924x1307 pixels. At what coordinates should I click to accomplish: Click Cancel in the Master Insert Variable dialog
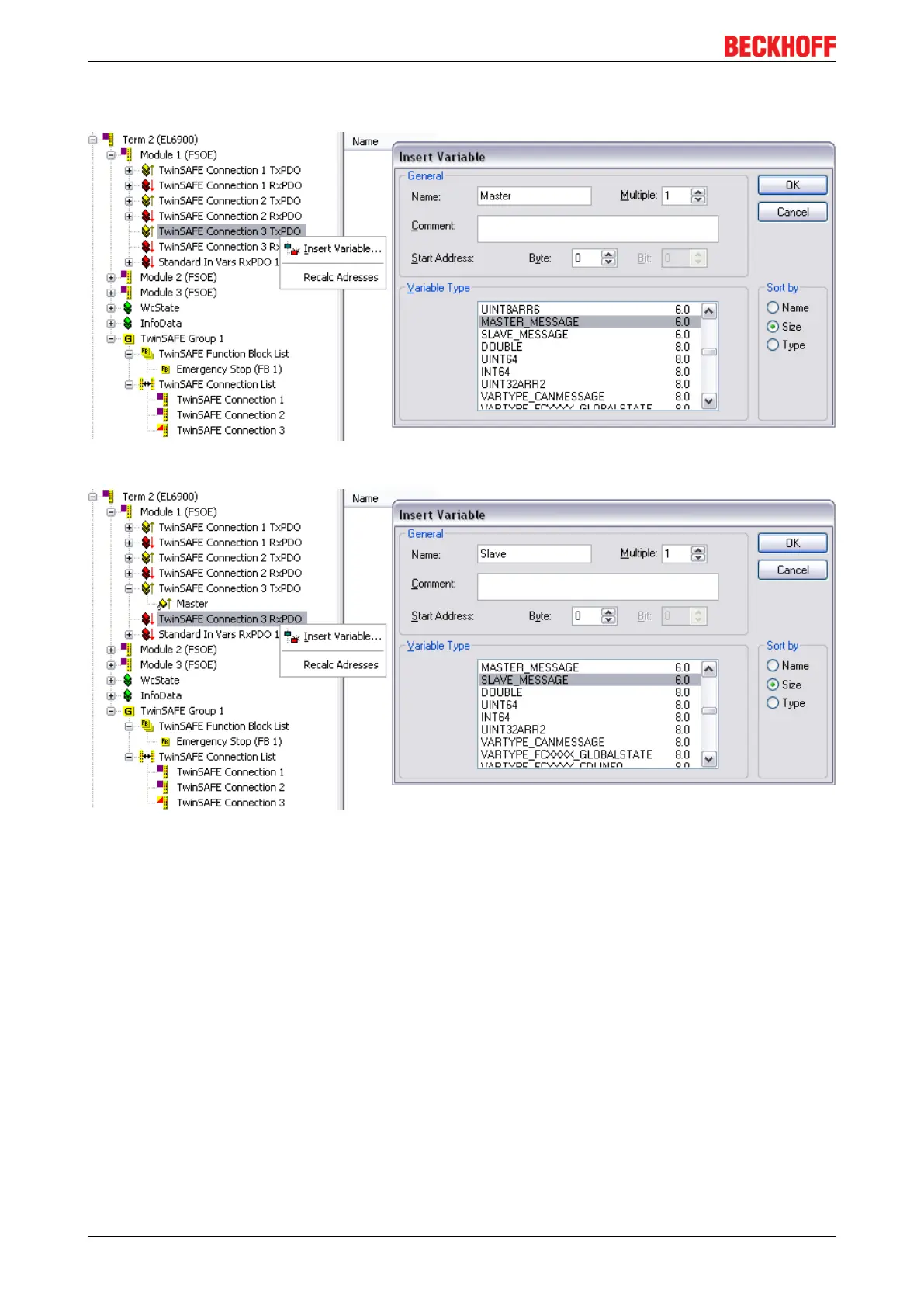[792, 212]
